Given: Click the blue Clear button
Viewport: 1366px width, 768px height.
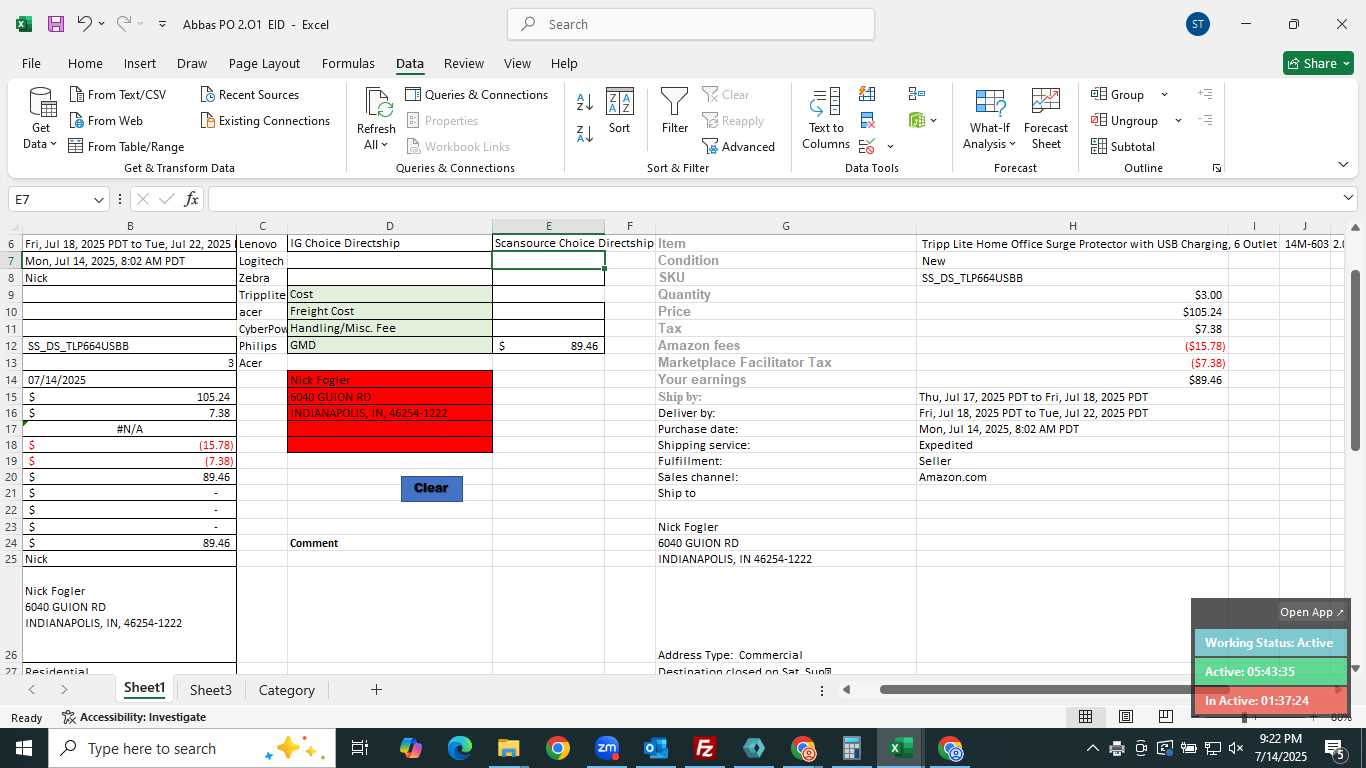Looking at the screenshot, I should (431, 488).
